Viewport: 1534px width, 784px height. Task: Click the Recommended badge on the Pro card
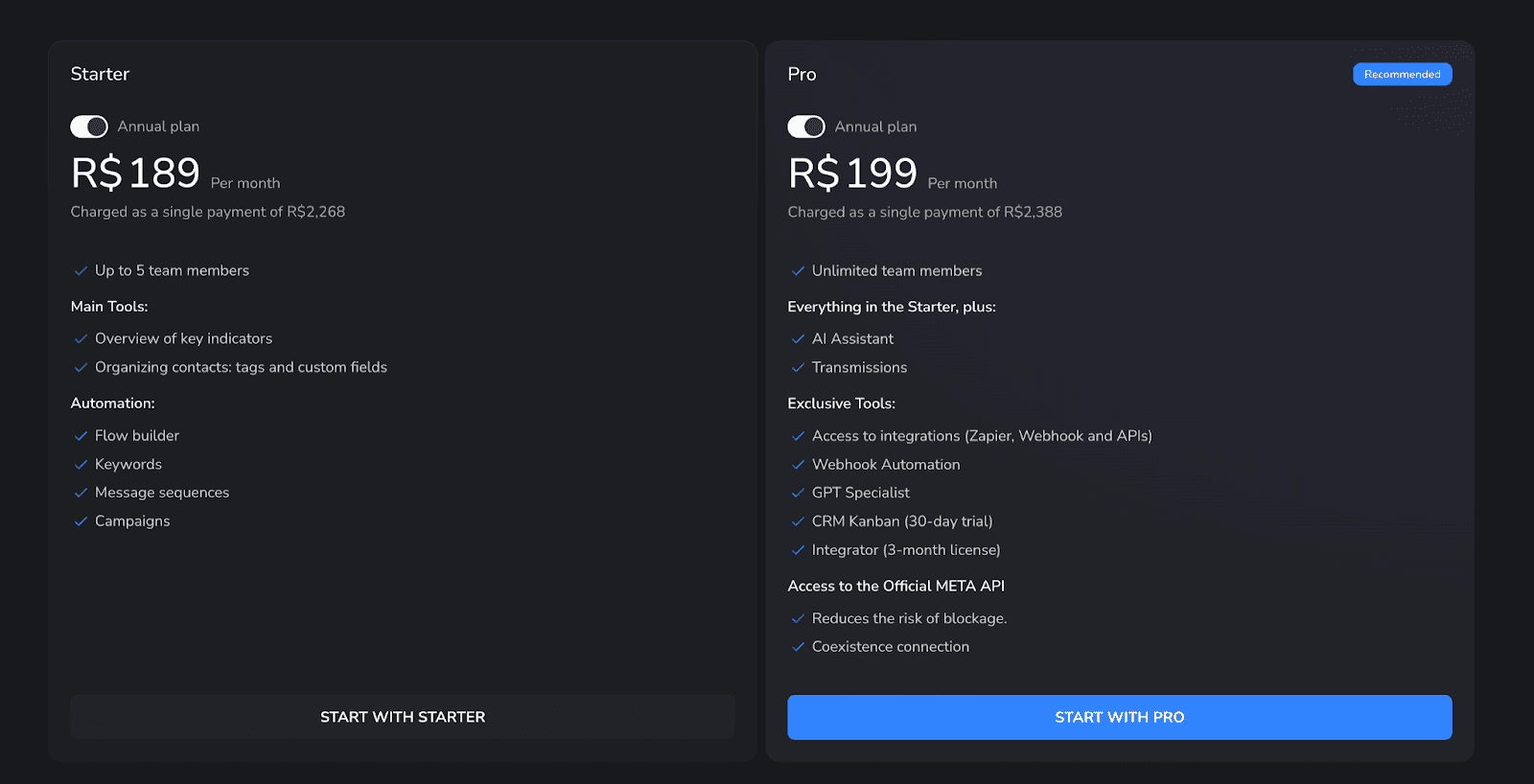click(1402, 74)
